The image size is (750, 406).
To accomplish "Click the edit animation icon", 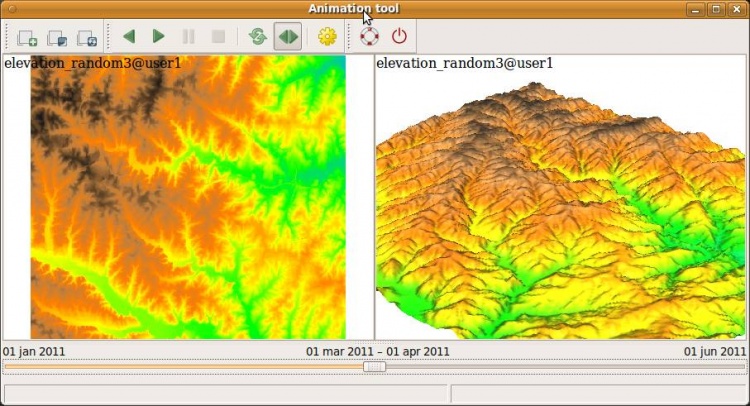I will coord(57,37).
